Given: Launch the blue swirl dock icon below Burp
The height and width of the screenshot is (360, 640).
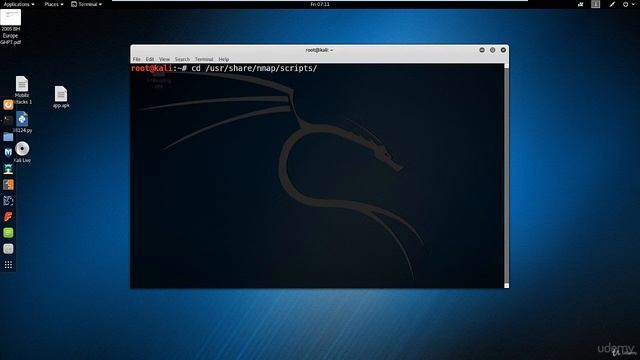Looking at the screenshot, I should 8,200.
